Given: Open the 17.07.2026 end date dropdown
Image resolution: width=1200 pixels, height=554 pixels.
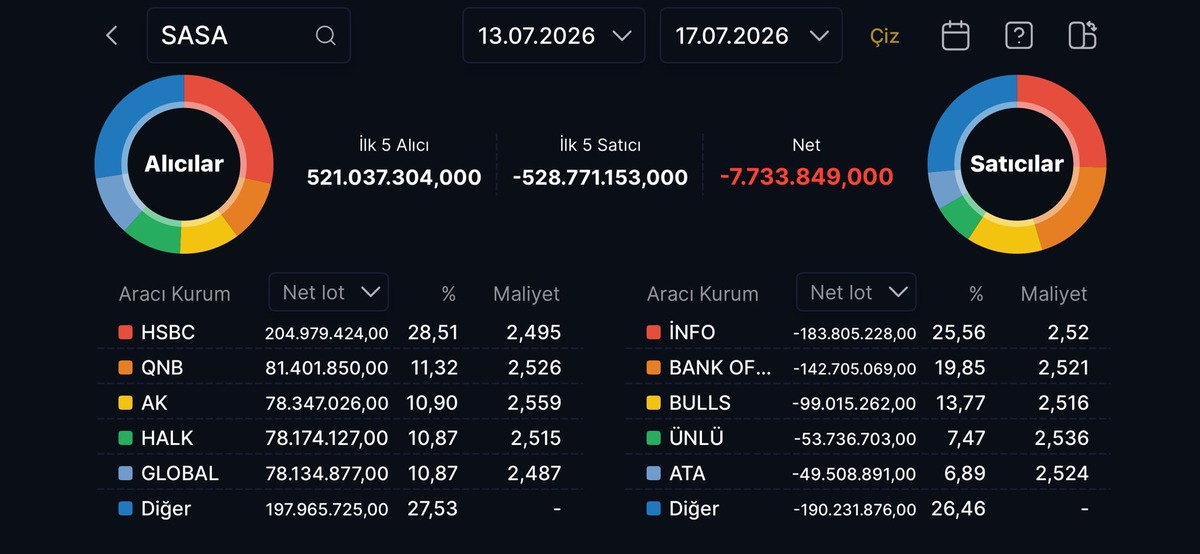Looking at the screenshot, I should tap(751, 36).
